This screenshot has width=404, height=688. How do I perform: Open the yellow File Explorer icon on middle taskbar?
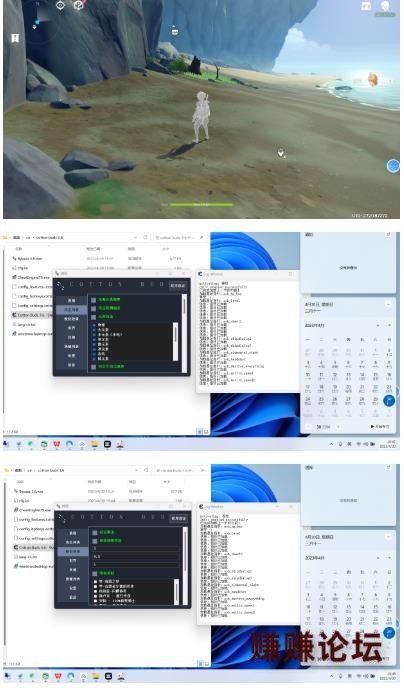[94, 444]
